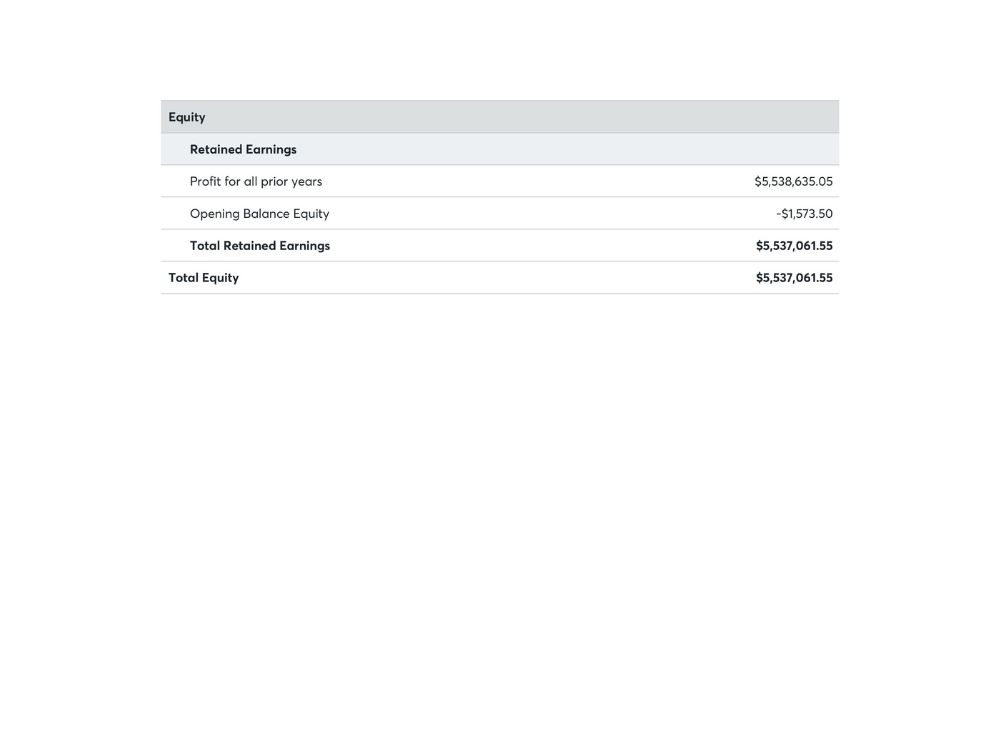Click the word Earnings in the light subsection heading
The height and width of the screenshot is (750, 1000).
coord(271,150)
